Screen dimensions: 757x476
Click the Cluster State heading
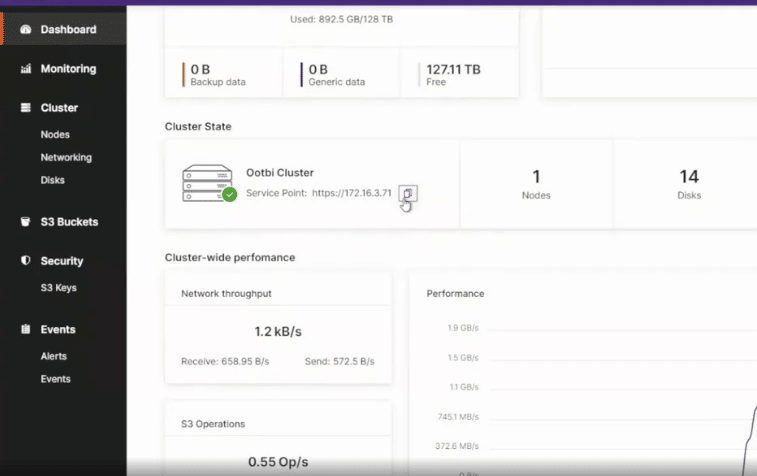pos(198,126)
